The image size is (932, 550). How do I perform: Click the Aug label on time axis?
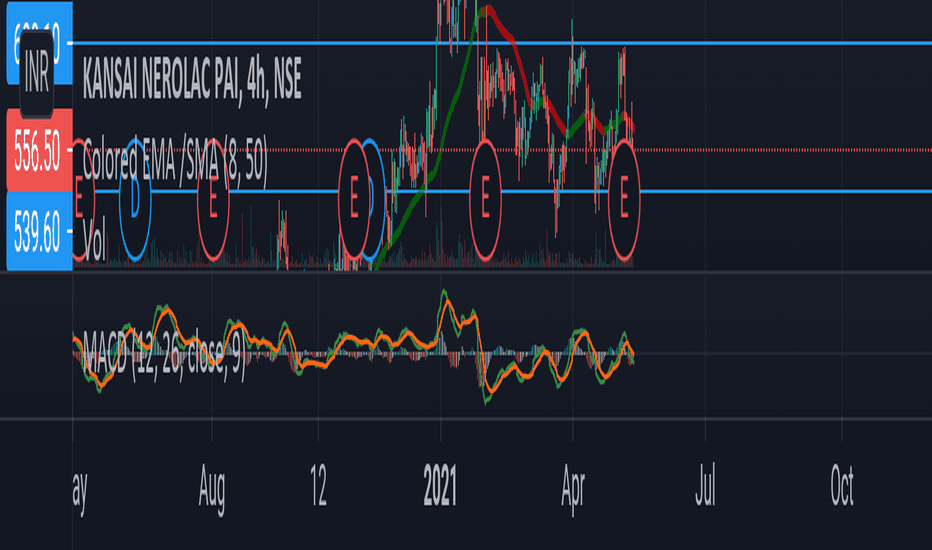tap(212, 487)
